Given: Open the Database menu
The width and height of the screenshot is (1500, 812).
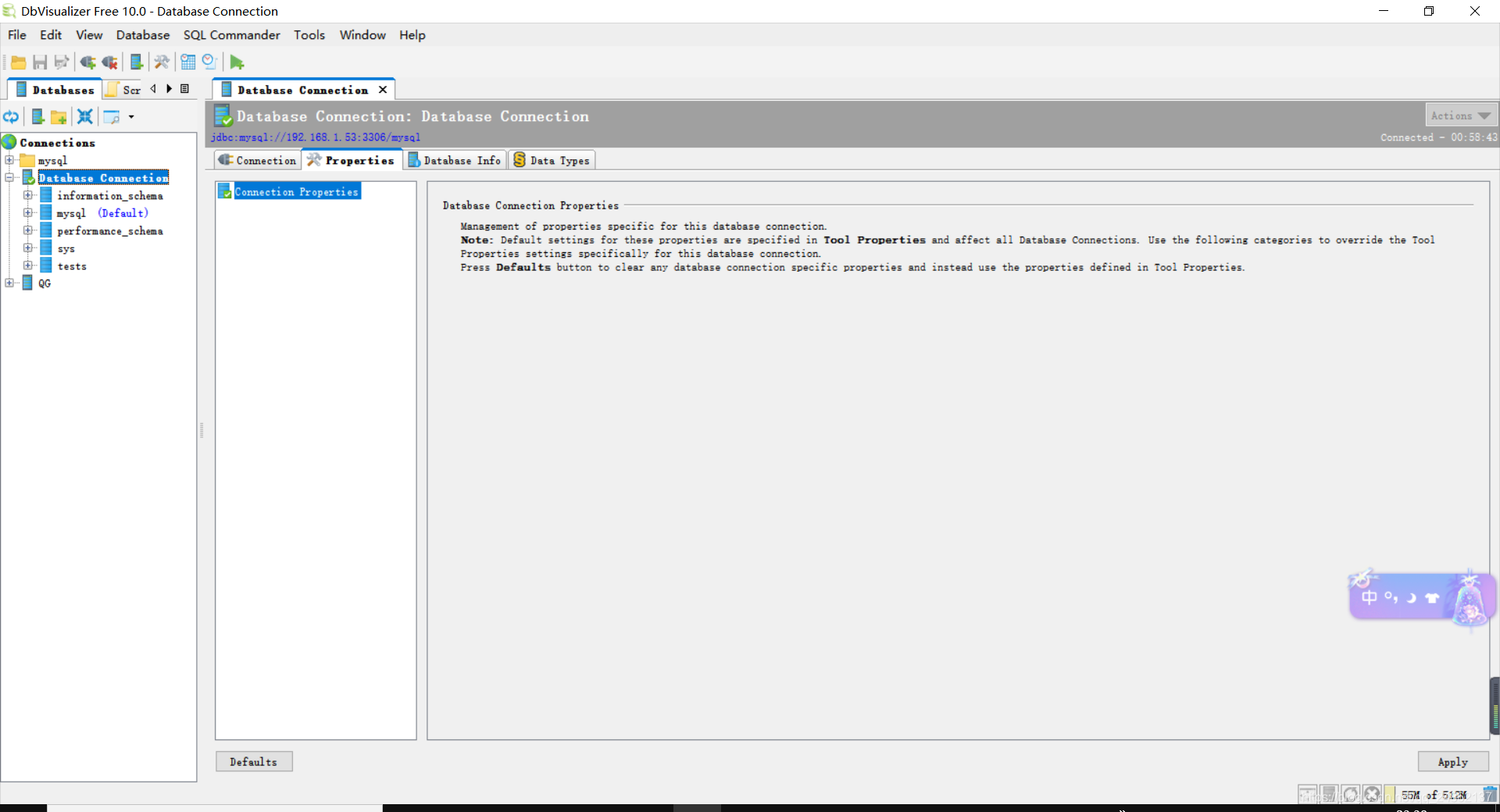Looking at the screenshot, I should tap(143, 35).
